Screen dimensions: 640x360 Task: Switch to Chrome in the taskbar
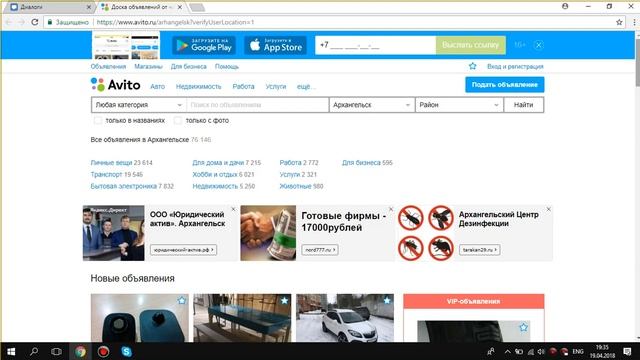coord(80,351)
